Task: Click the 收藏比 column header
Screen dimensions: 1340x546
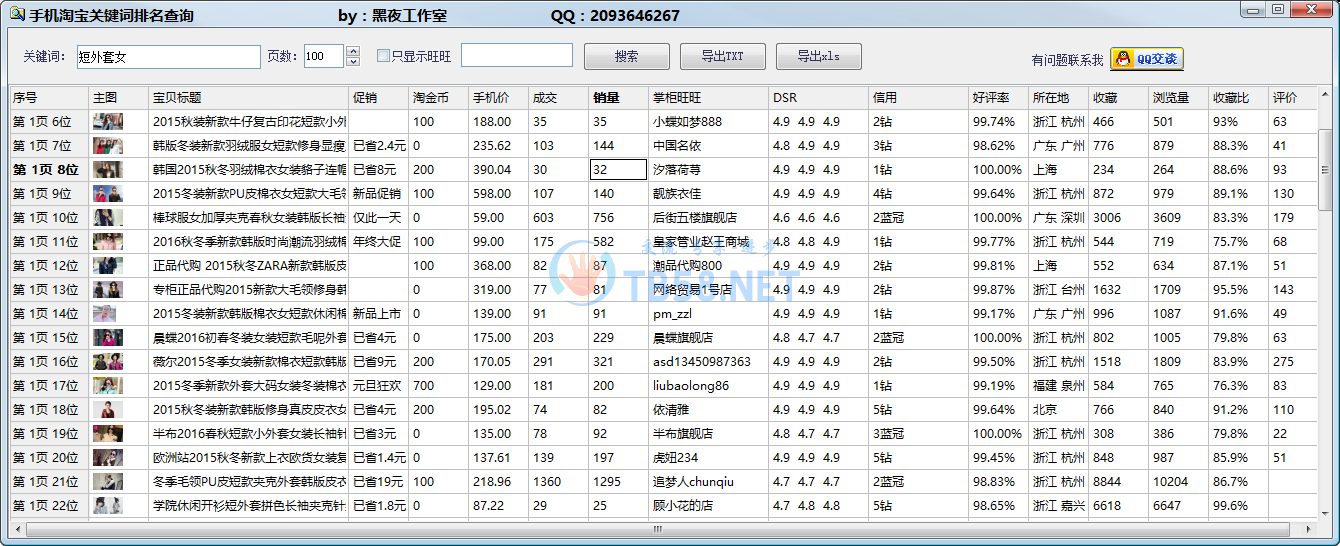Action: [1239, 98]
